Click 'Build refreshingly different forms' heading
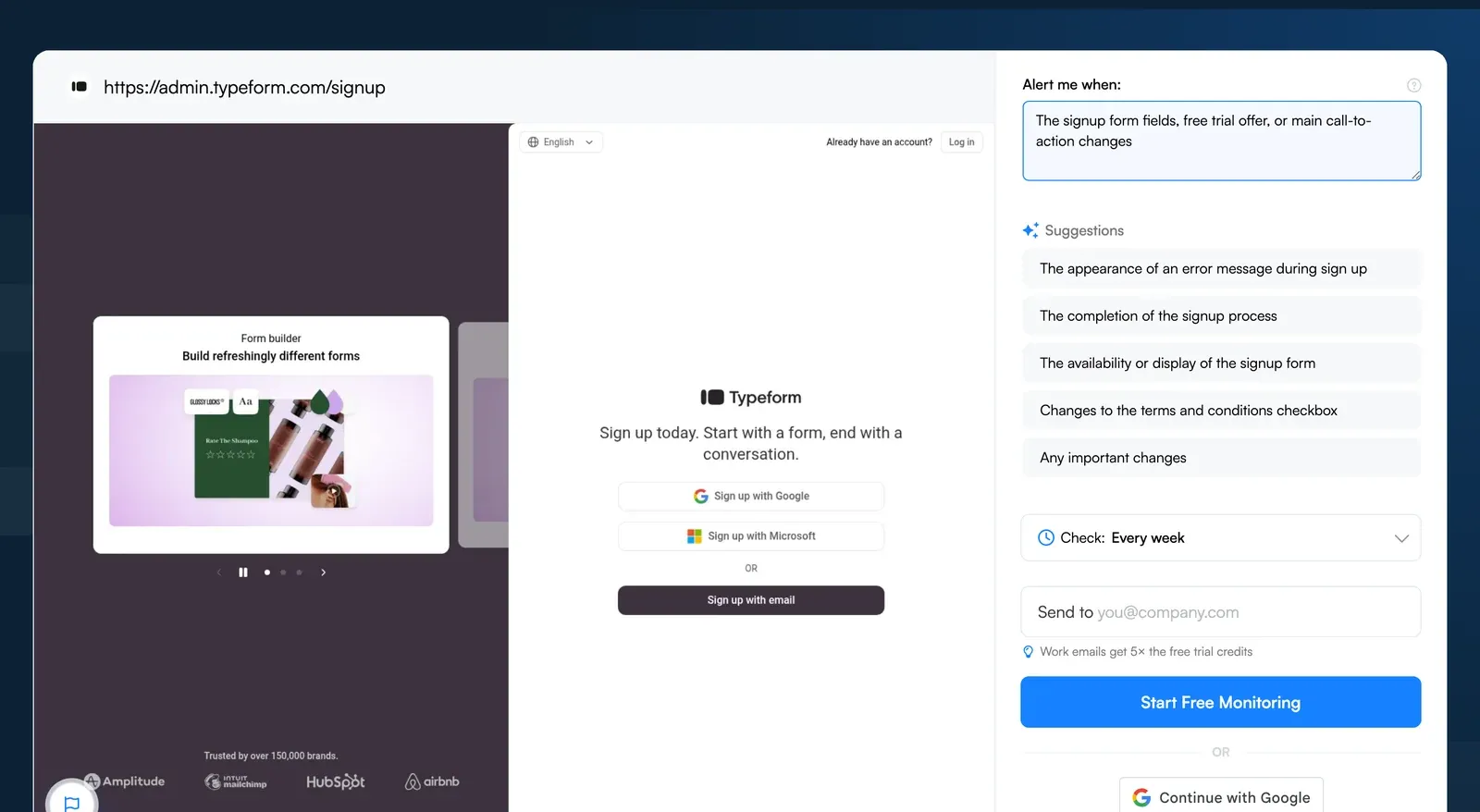1480x812 pixels. coord(271,356)
